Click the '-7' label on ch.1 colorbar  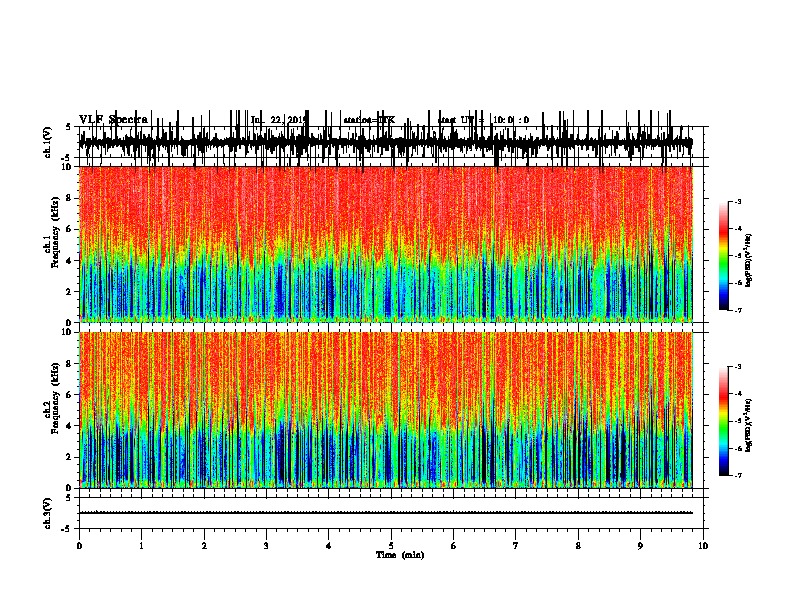click(738, 310)
